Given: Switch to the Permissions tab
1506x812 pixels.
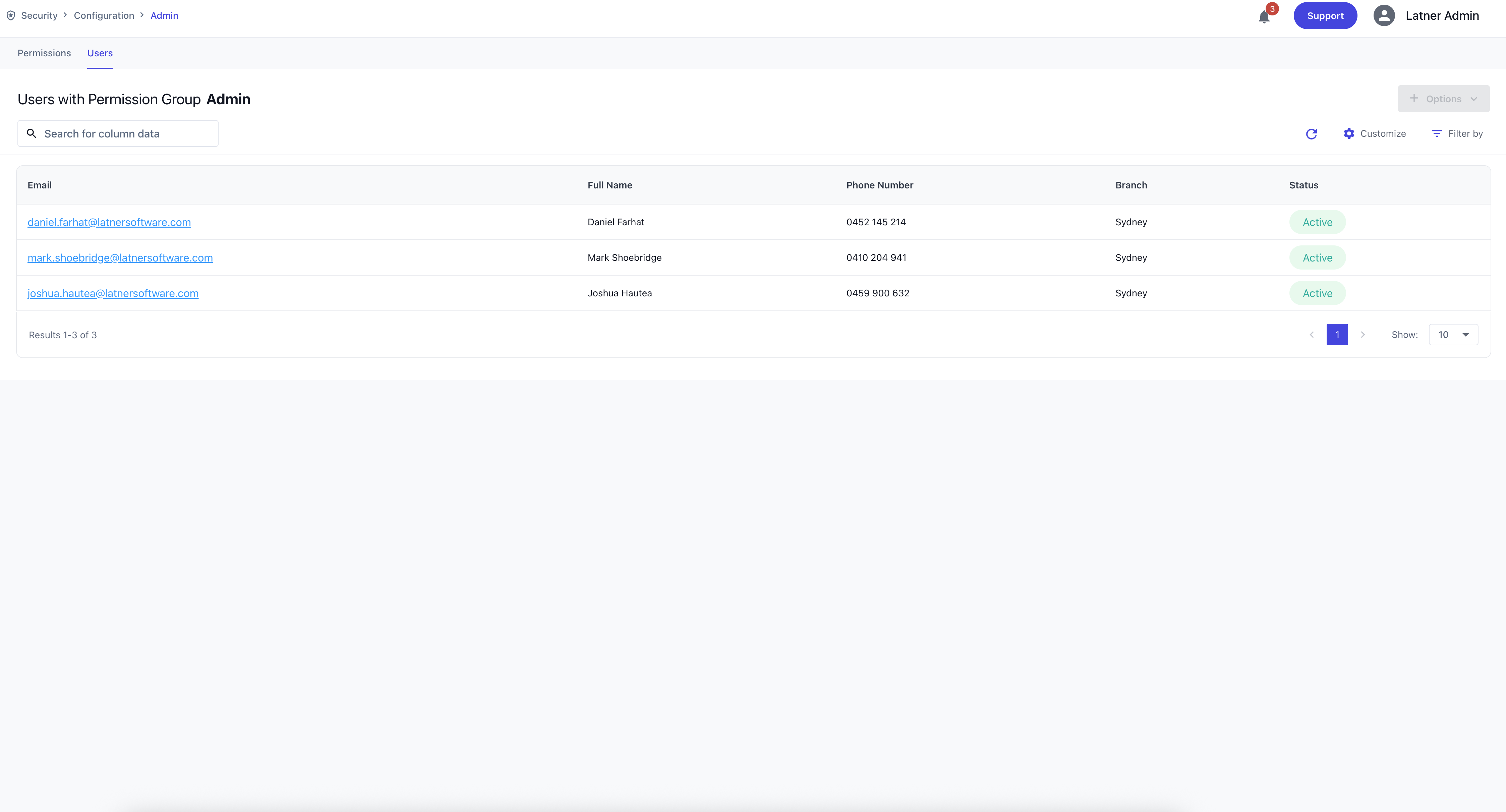Looking at the screenshot, I should click(x=44, y=53).
